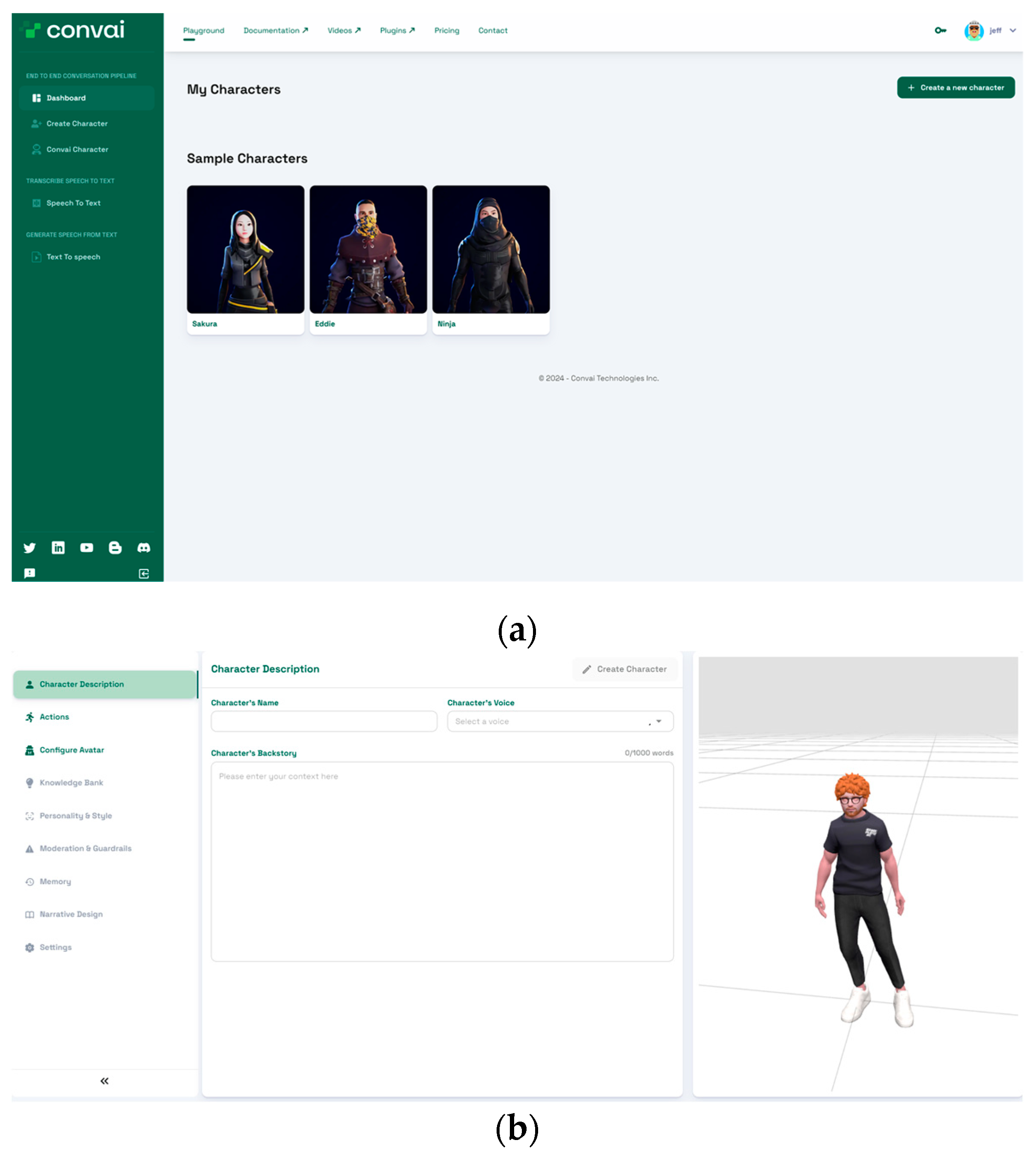Expand the jeff account dropdown chevron
This screenshot has height=1155, width=1036.
click(x=1012, y=31)
